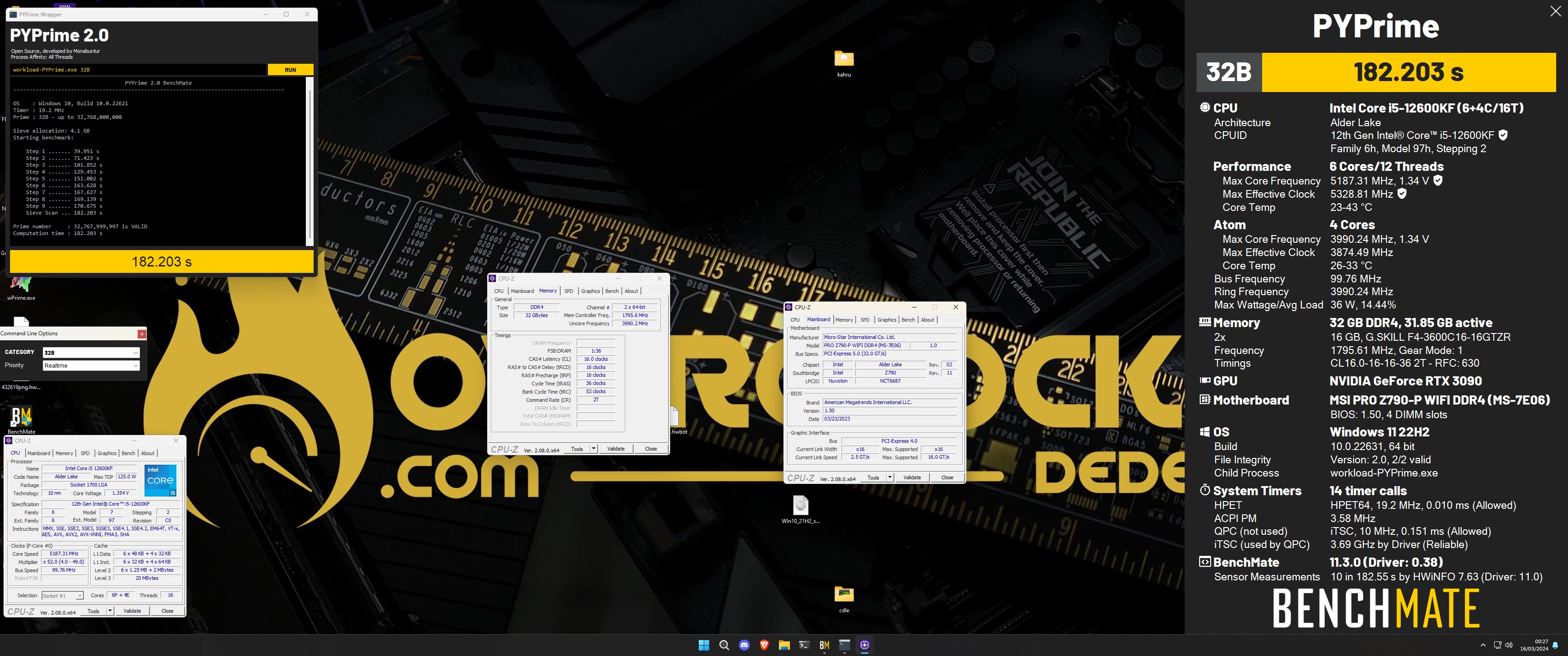
Task: Select the Win10_21H2 disc image icon
Action: (800, 509)
